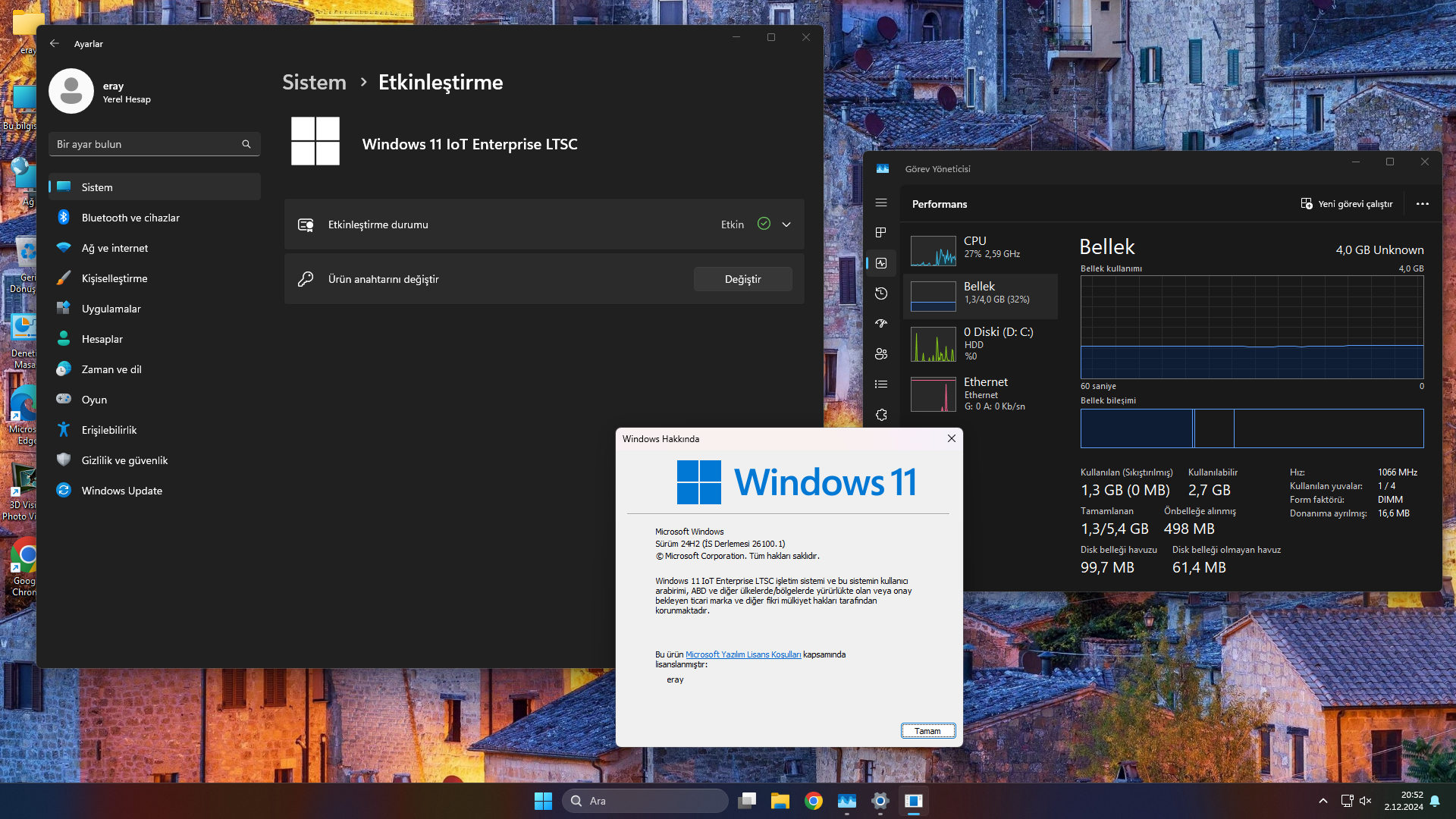Open Task Manager hamburger navigation menu
1456x819 pixels.
881,202
